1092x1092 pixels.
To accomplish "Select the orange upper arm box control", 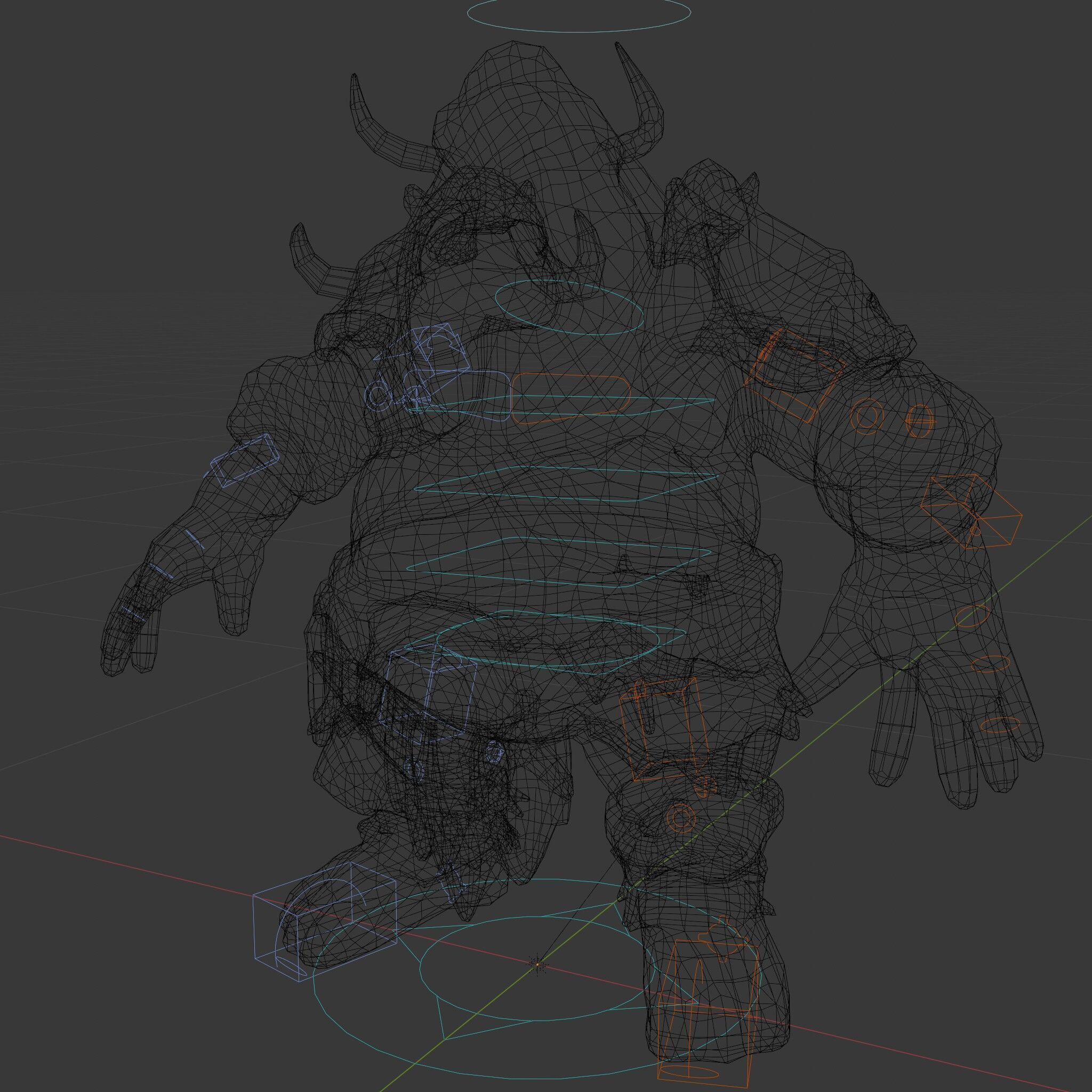I will pyautogui.click(x=795, y=375).
